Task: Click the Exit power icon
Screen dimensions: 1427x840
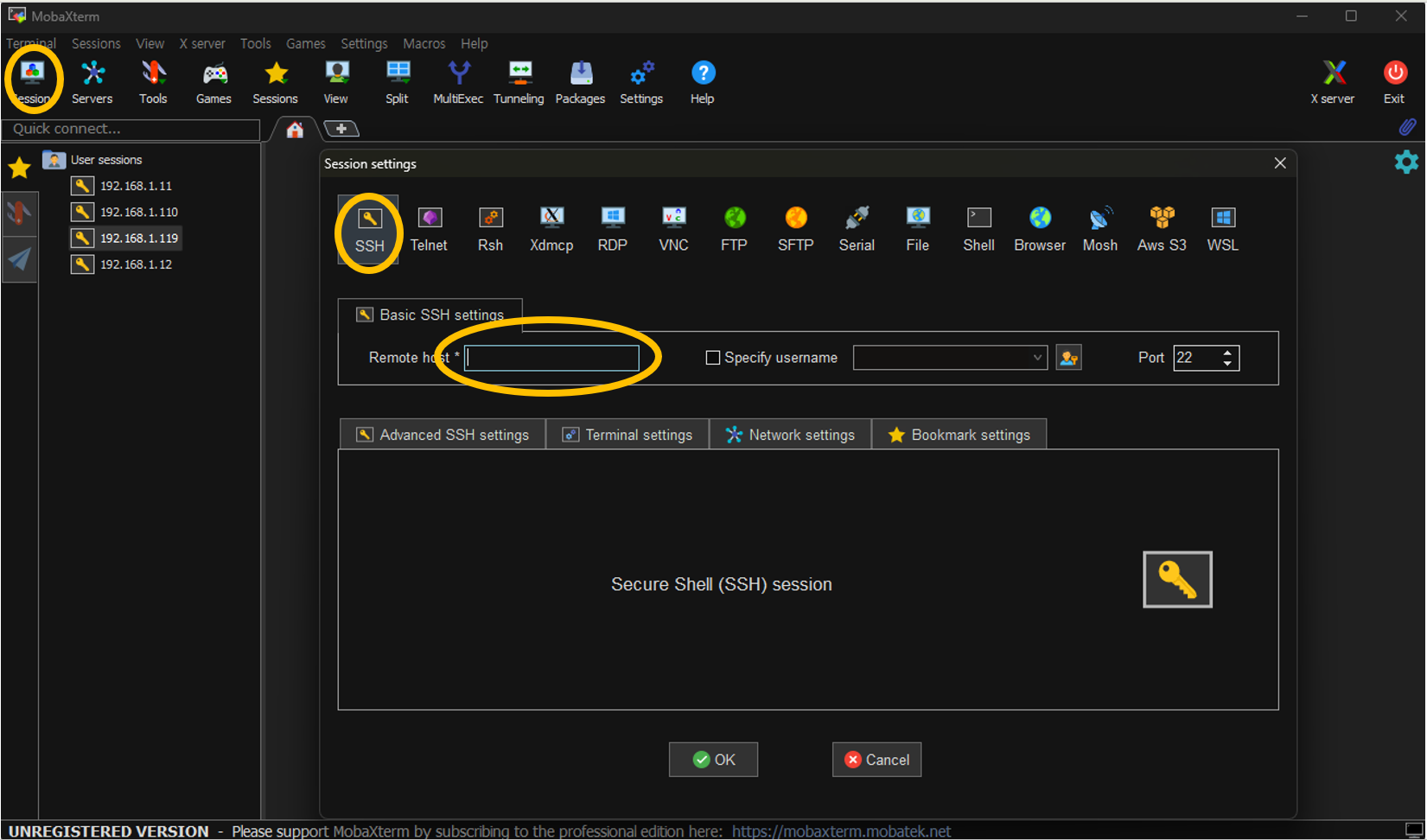Action: click(x=1394, y=83)
